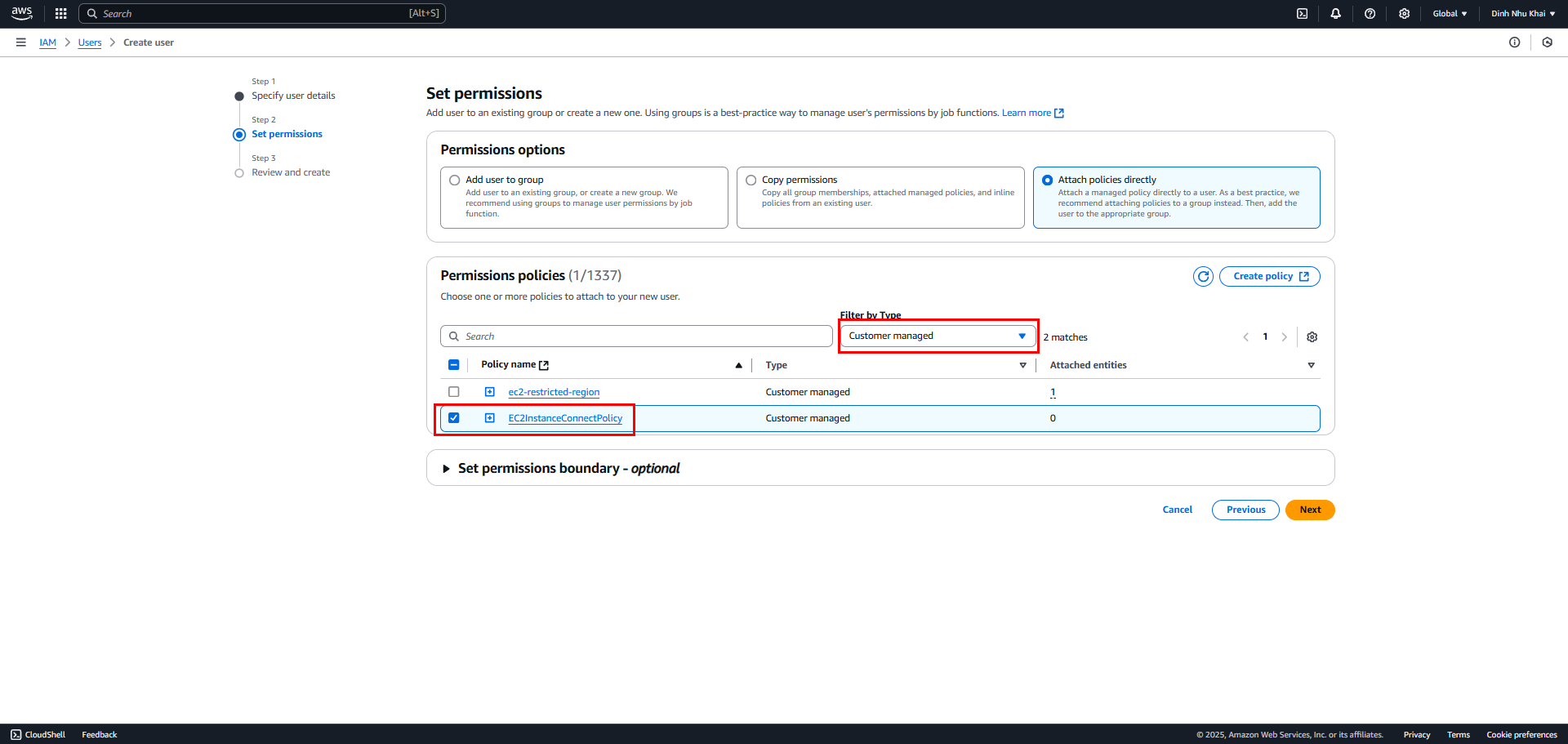
Task: Expand the ec2-restricted-region policy details
Action: tap(490, 392)
